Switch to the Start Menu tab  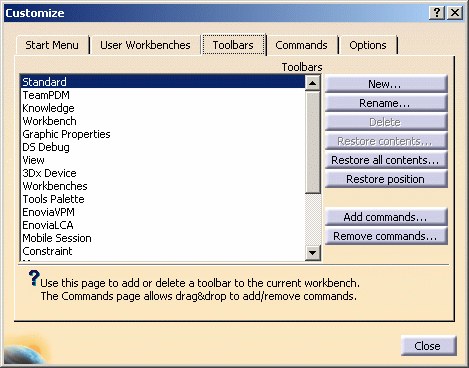52,45
